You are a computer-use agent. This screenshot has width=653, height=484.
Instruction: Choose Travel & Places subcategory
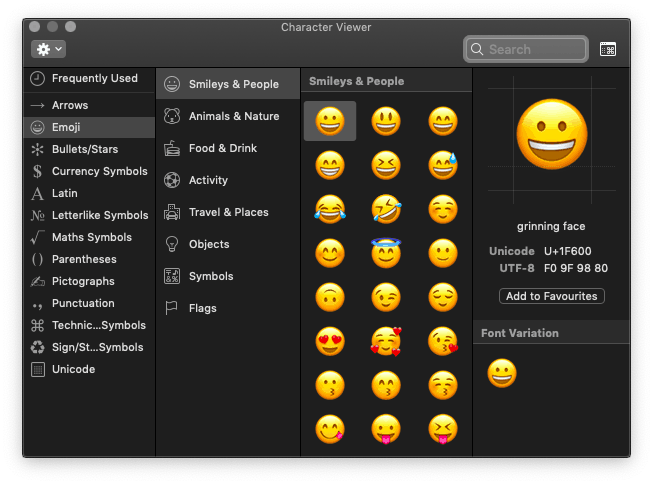(228, 212)
